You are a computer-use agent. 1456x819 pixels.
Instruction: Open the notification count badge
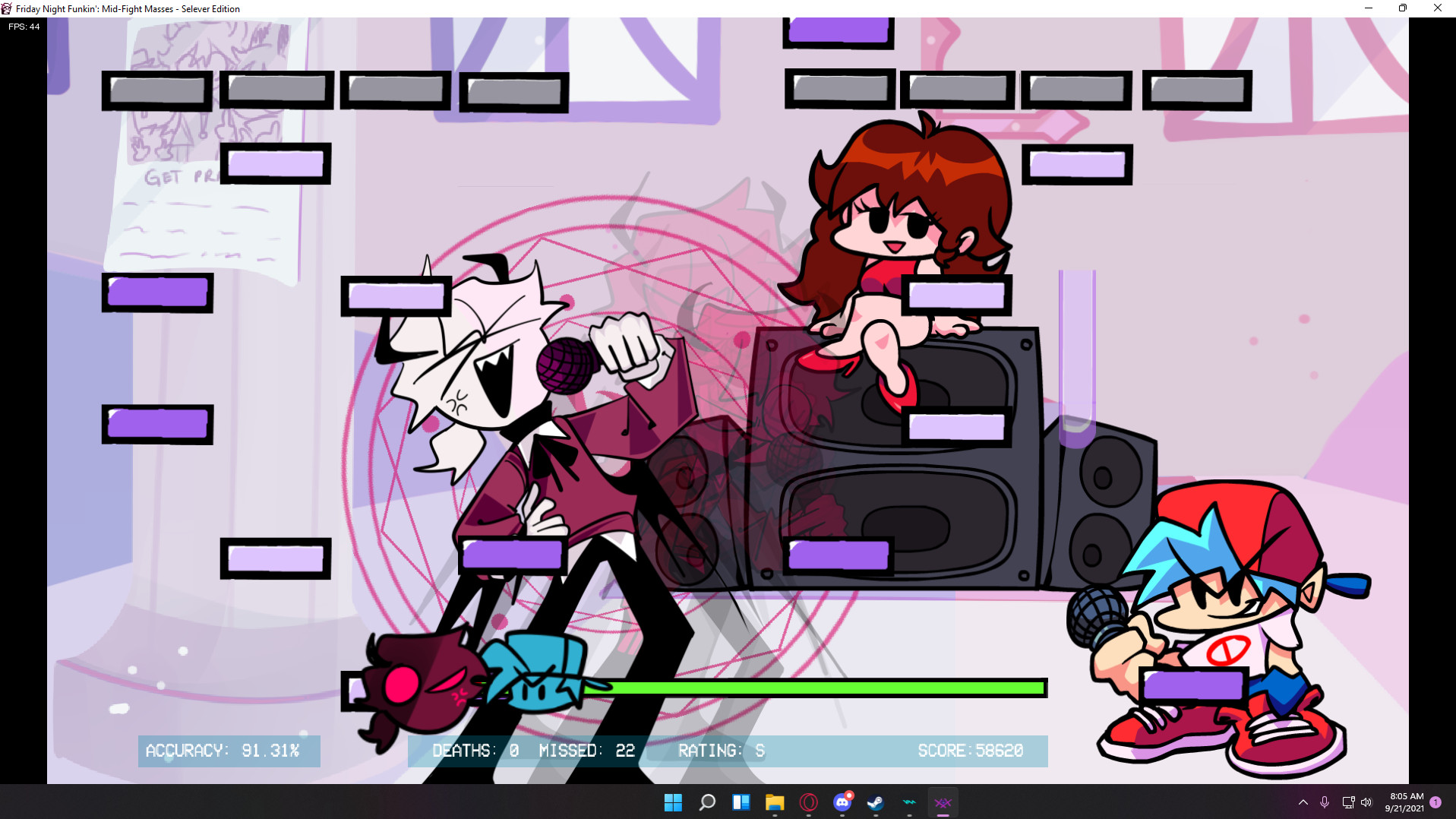1435,802
